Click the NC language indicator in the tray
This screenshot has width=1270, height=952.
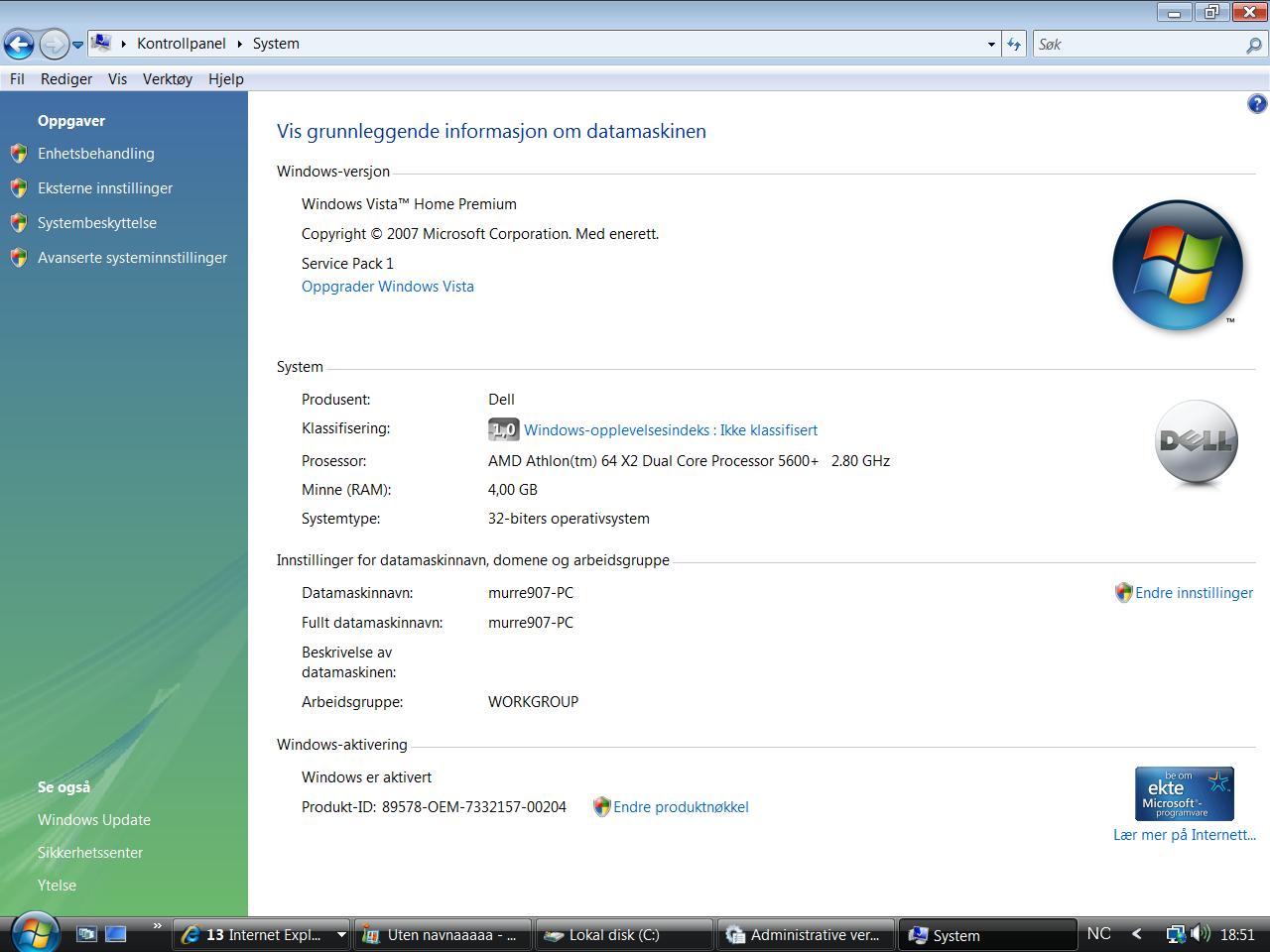[1098, 934]
